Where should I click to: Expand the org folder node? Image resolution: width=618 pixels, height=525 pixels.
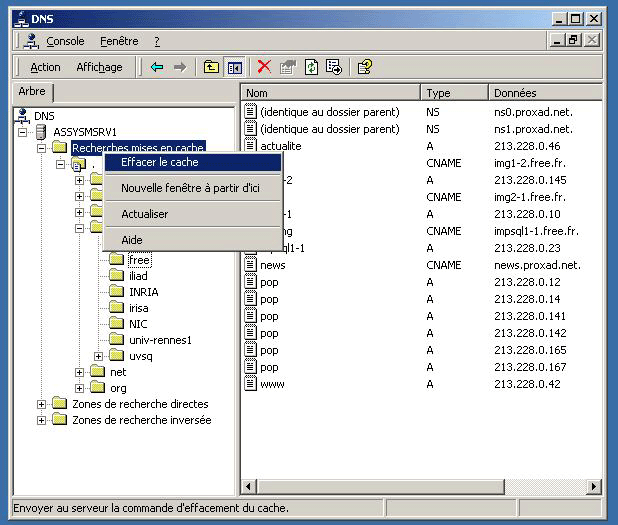(x=80, y=388)
